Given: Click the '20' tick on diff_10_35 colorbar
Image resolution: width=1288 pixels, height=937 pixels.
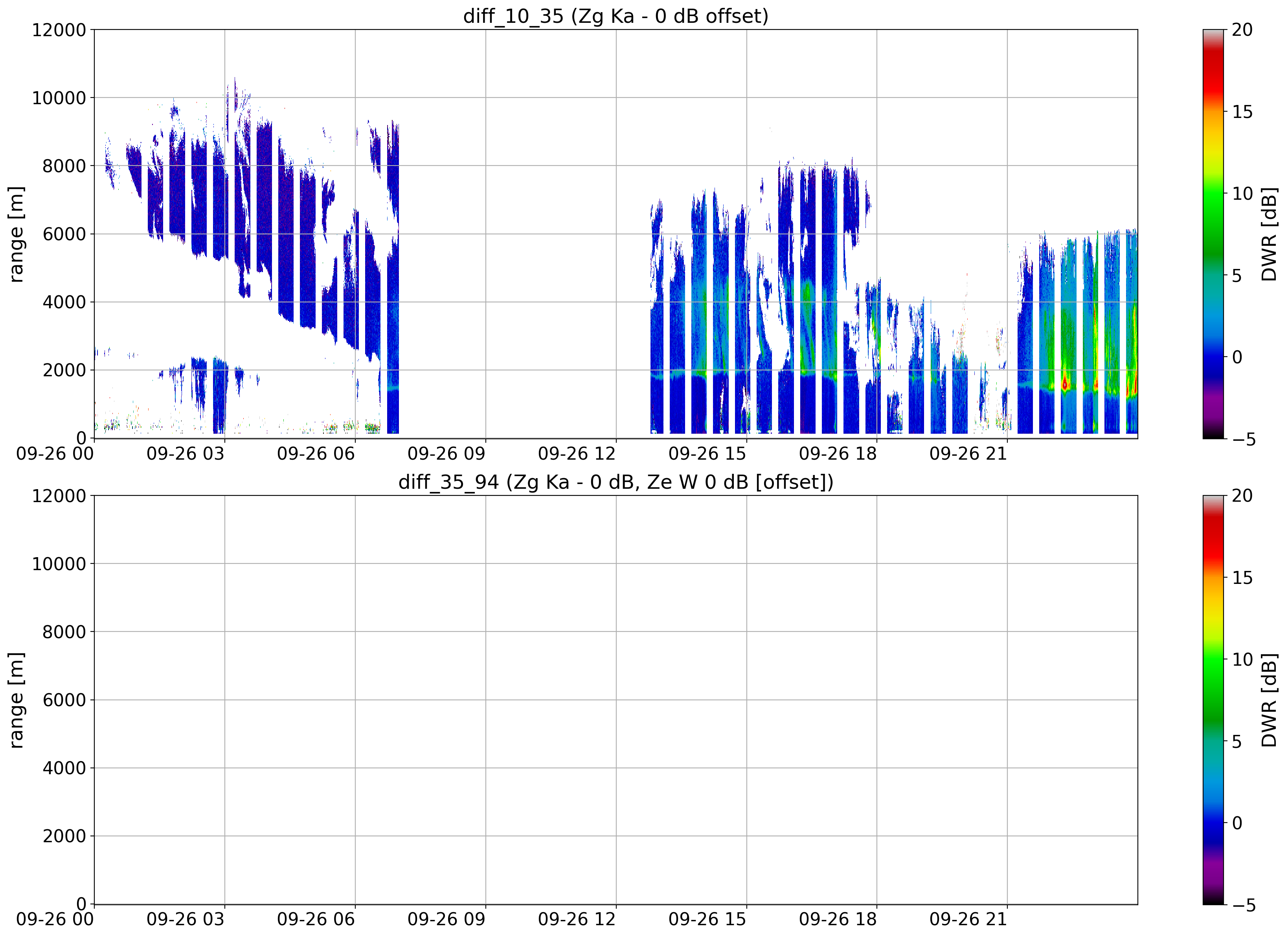Looking at the screenshot, I should point(1242,29).
